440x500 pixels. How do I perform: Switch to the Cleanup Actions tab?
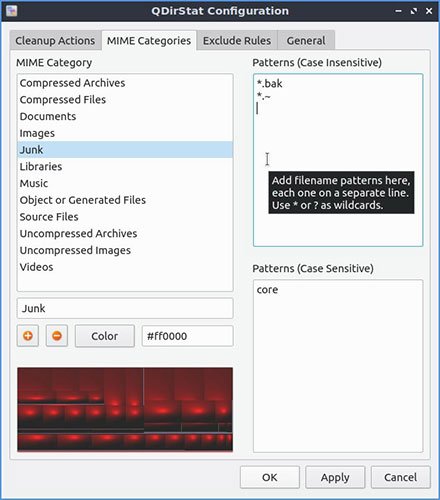click(55, 41)
